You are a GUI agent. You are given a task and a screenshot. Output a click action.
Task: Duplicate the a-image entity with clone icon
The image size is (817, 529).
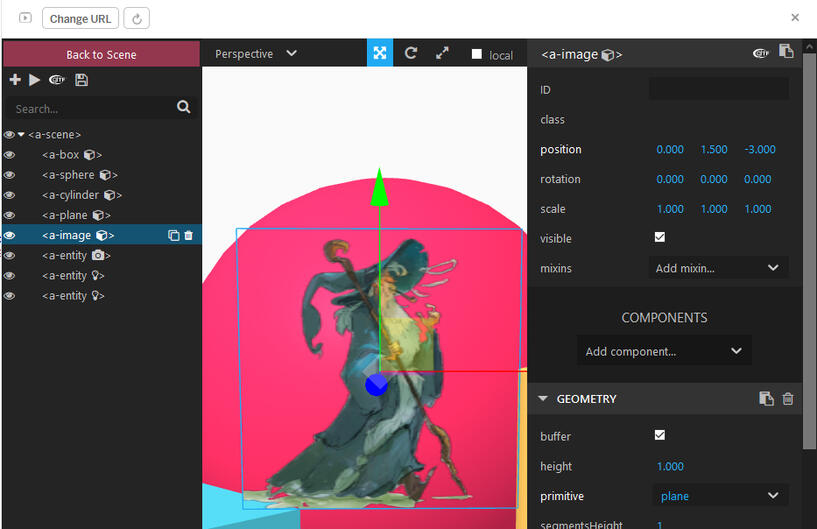click(173, 236)
